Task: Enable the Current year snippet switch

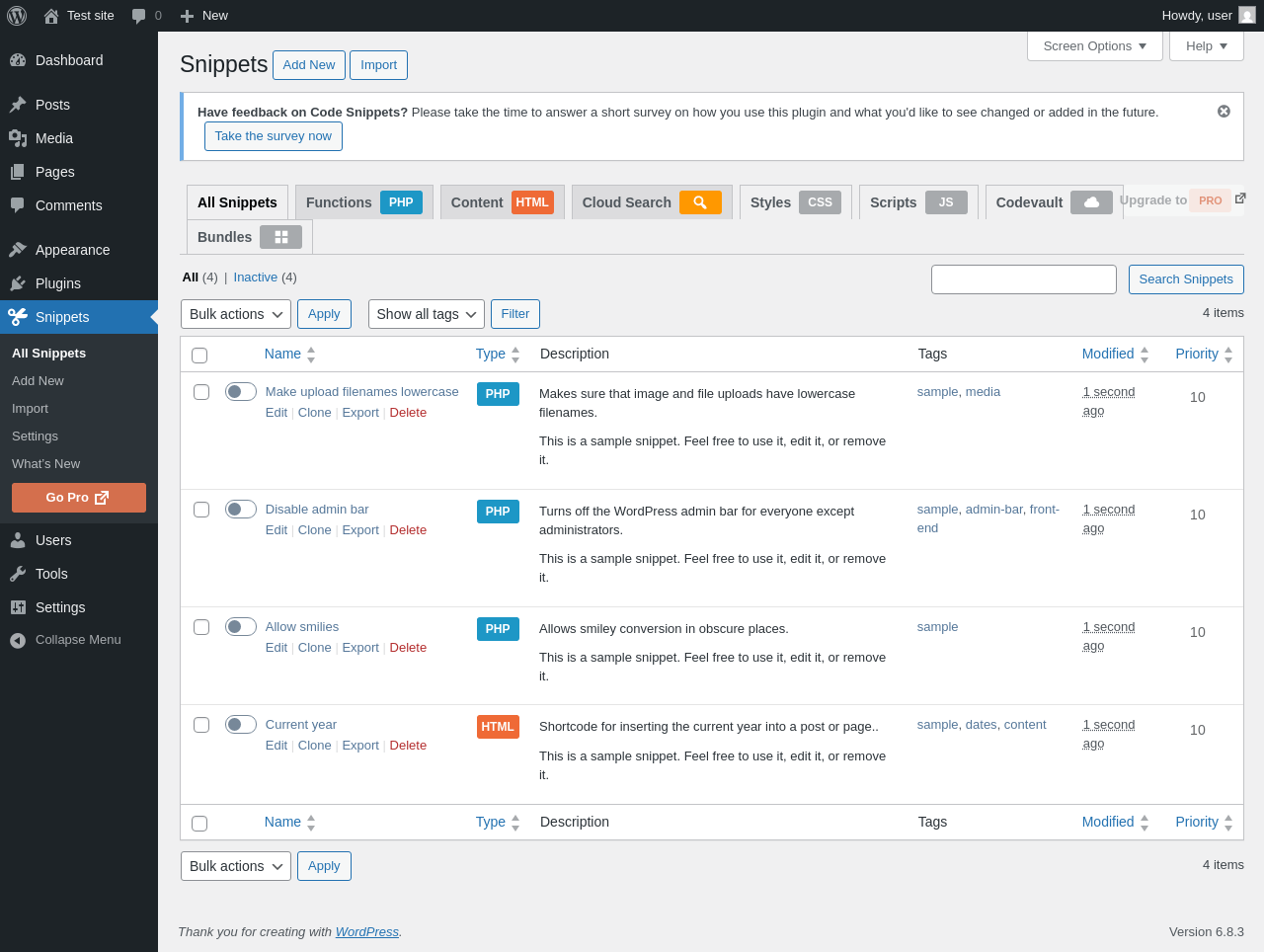Action: [x=241, y=725]
